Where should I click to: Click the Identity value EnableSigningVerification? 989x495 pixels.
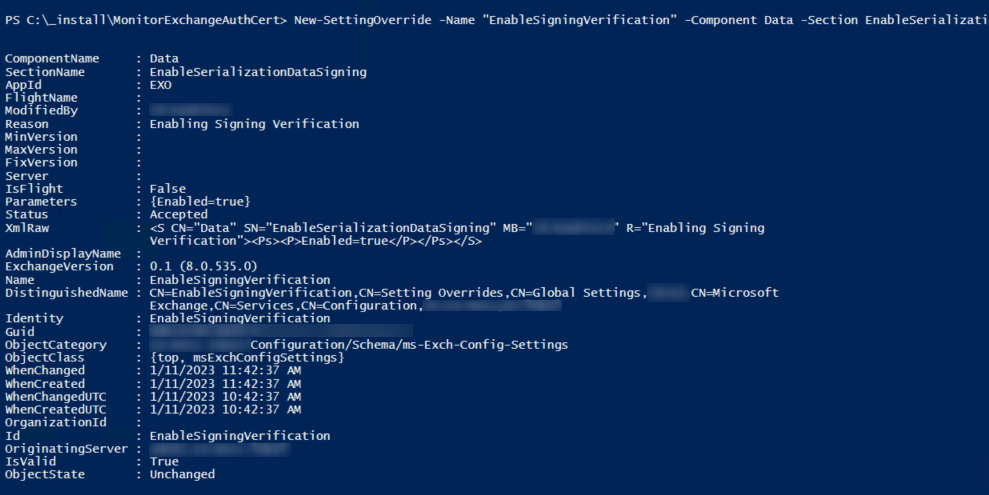click(x=240, y=318)
